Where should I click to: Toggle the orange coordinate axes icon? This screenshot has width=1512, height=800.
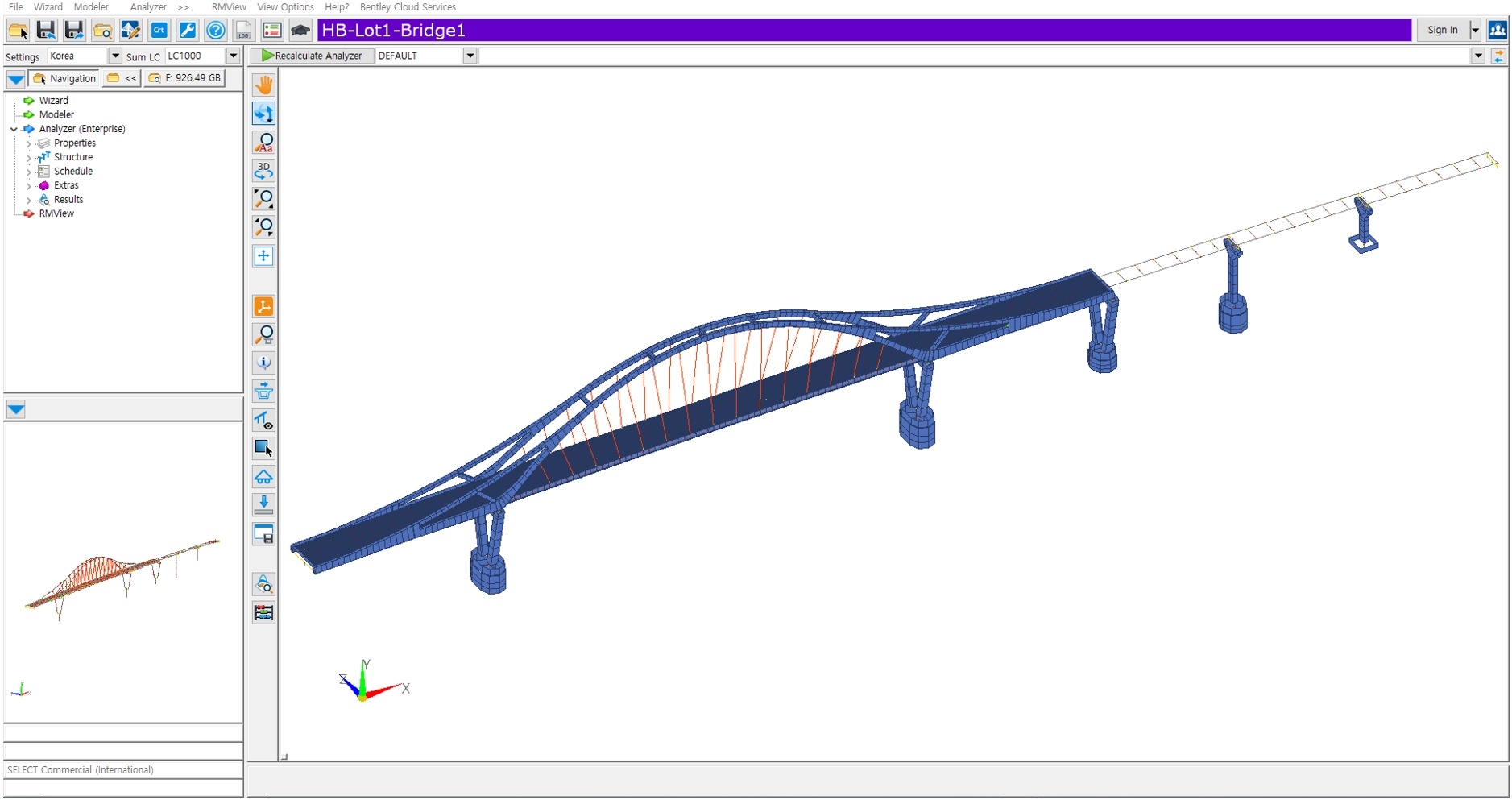click(x=263, y=307)
